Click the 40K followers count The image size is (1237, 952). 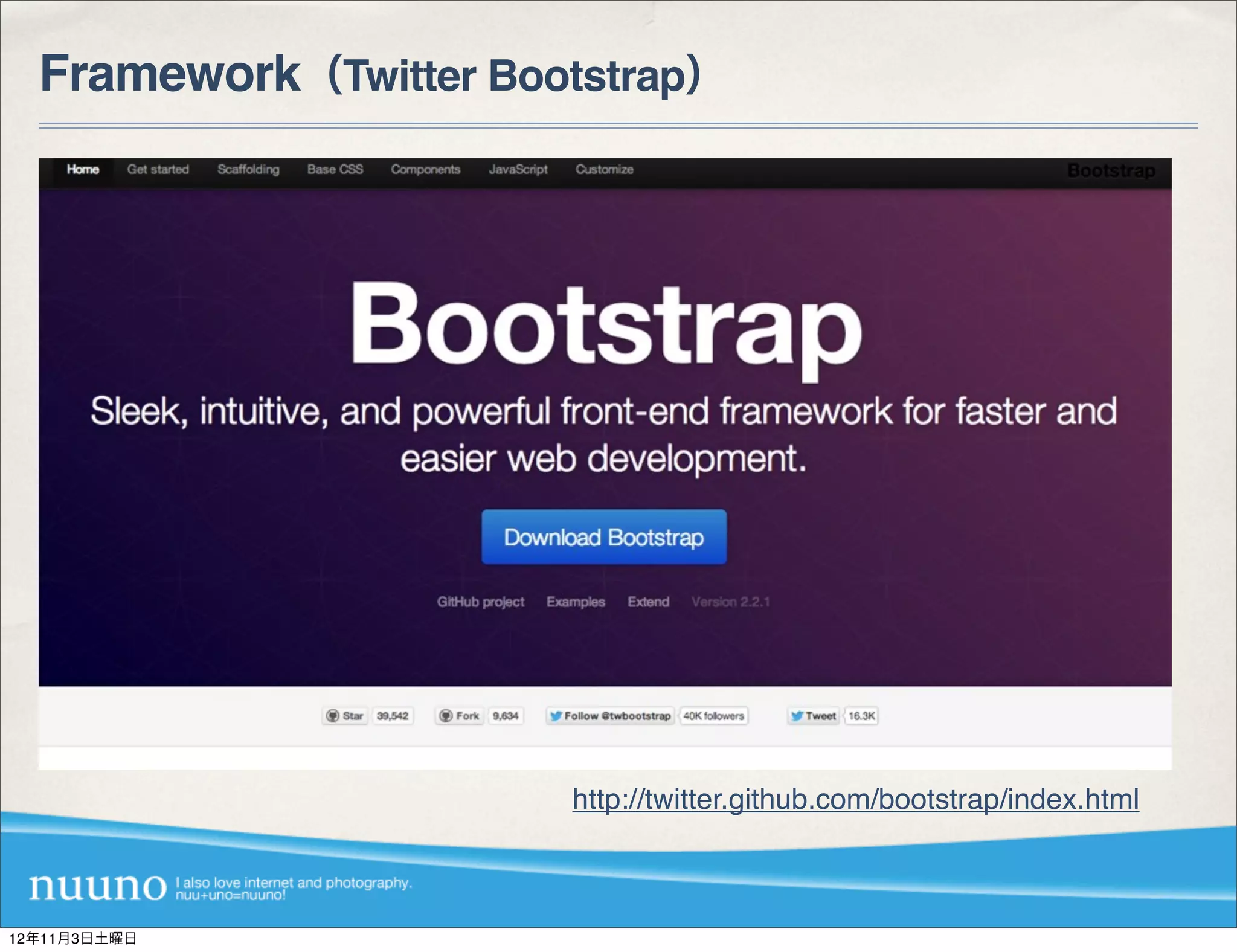point(714,716)
